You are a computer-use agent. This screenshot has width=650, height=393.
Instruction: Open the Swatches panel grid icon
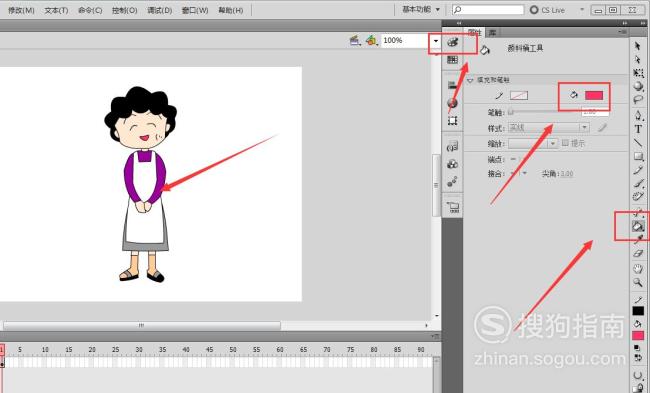[x=452, y=60]
